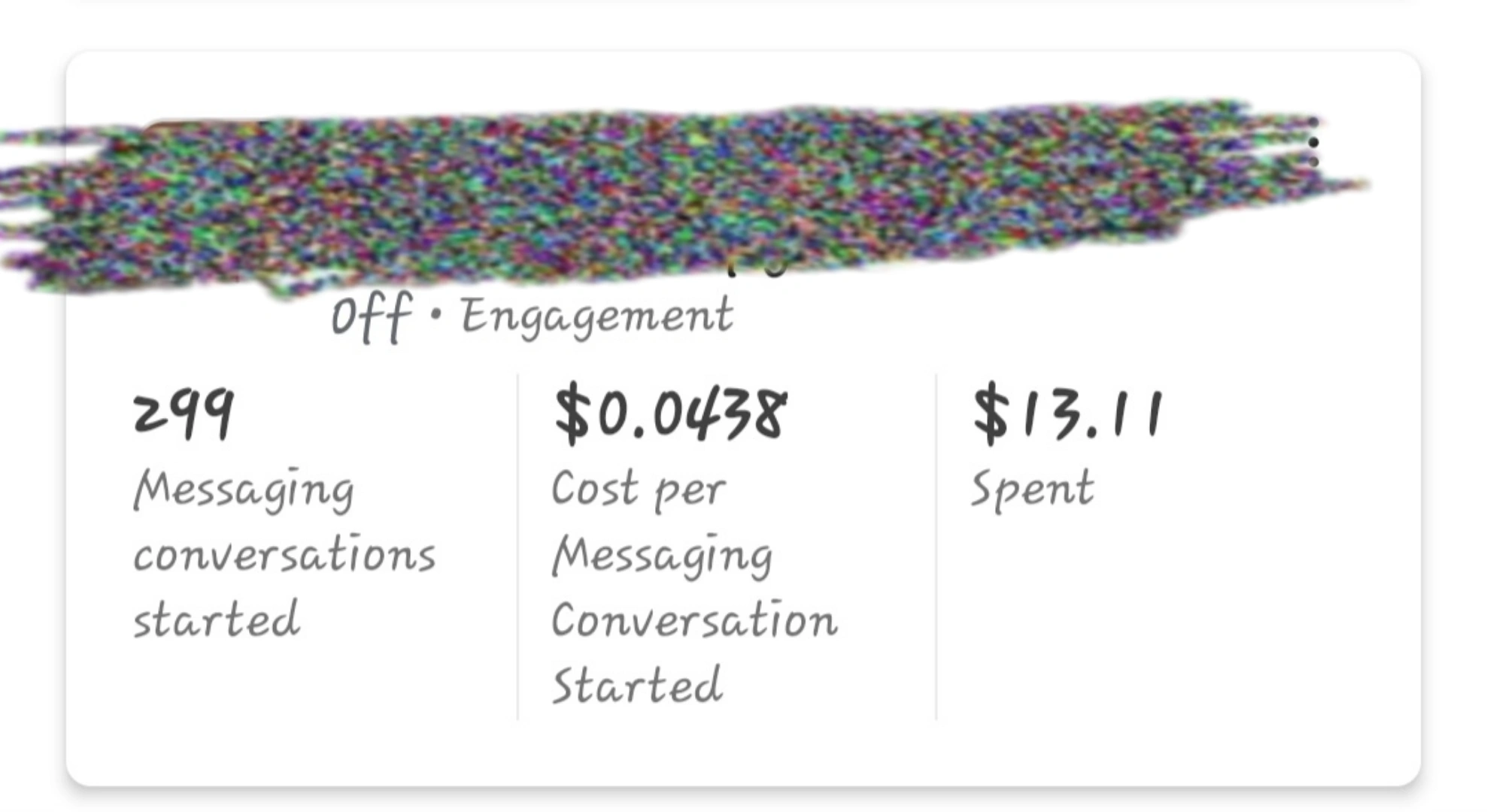The width and height of the screenshot is (1487, 812).
Task: Click the conversations word in the first column
Action: 284,555
